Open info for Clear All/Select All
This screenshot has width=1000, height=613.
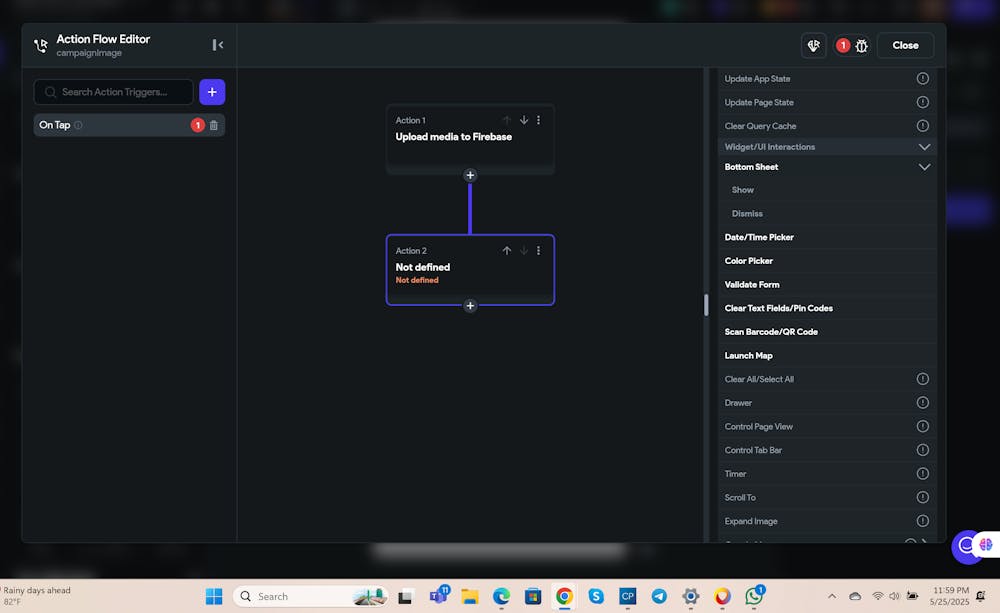coord(922,379)
